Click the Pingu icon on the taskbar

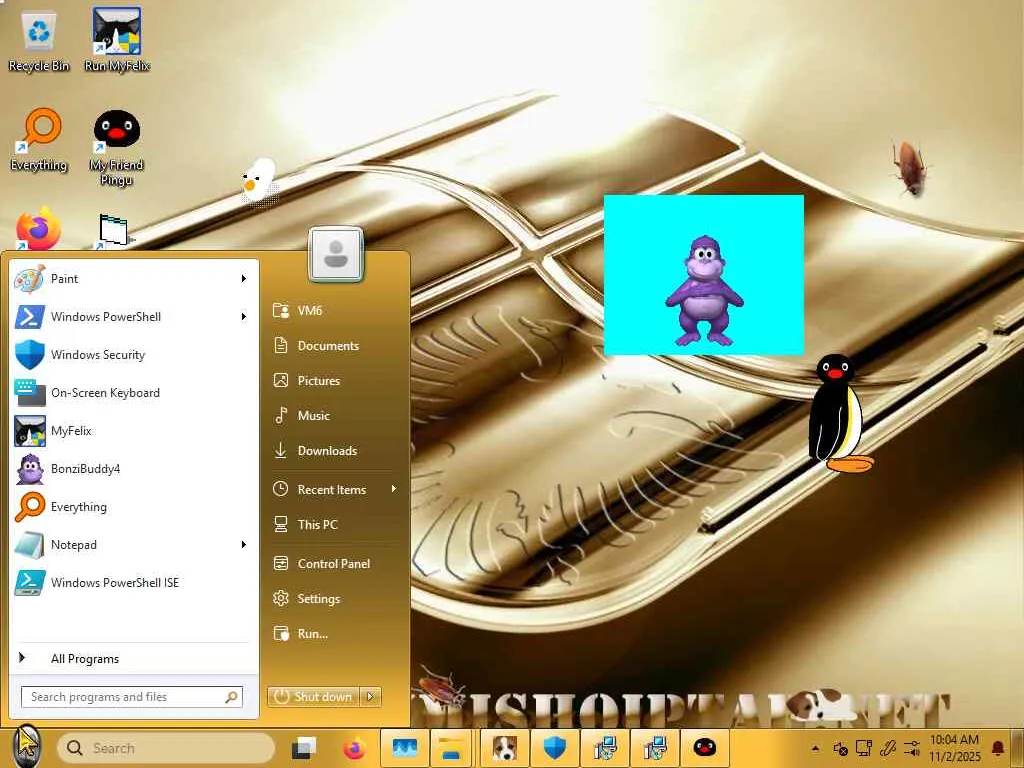click(705, 748)
